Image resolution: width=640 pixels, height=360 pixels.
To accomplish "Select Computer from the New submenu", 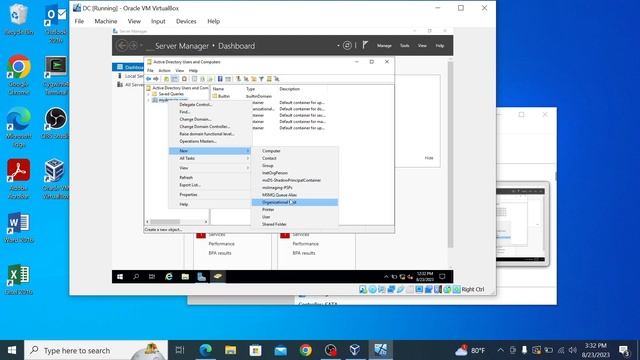I will point(295,151).
